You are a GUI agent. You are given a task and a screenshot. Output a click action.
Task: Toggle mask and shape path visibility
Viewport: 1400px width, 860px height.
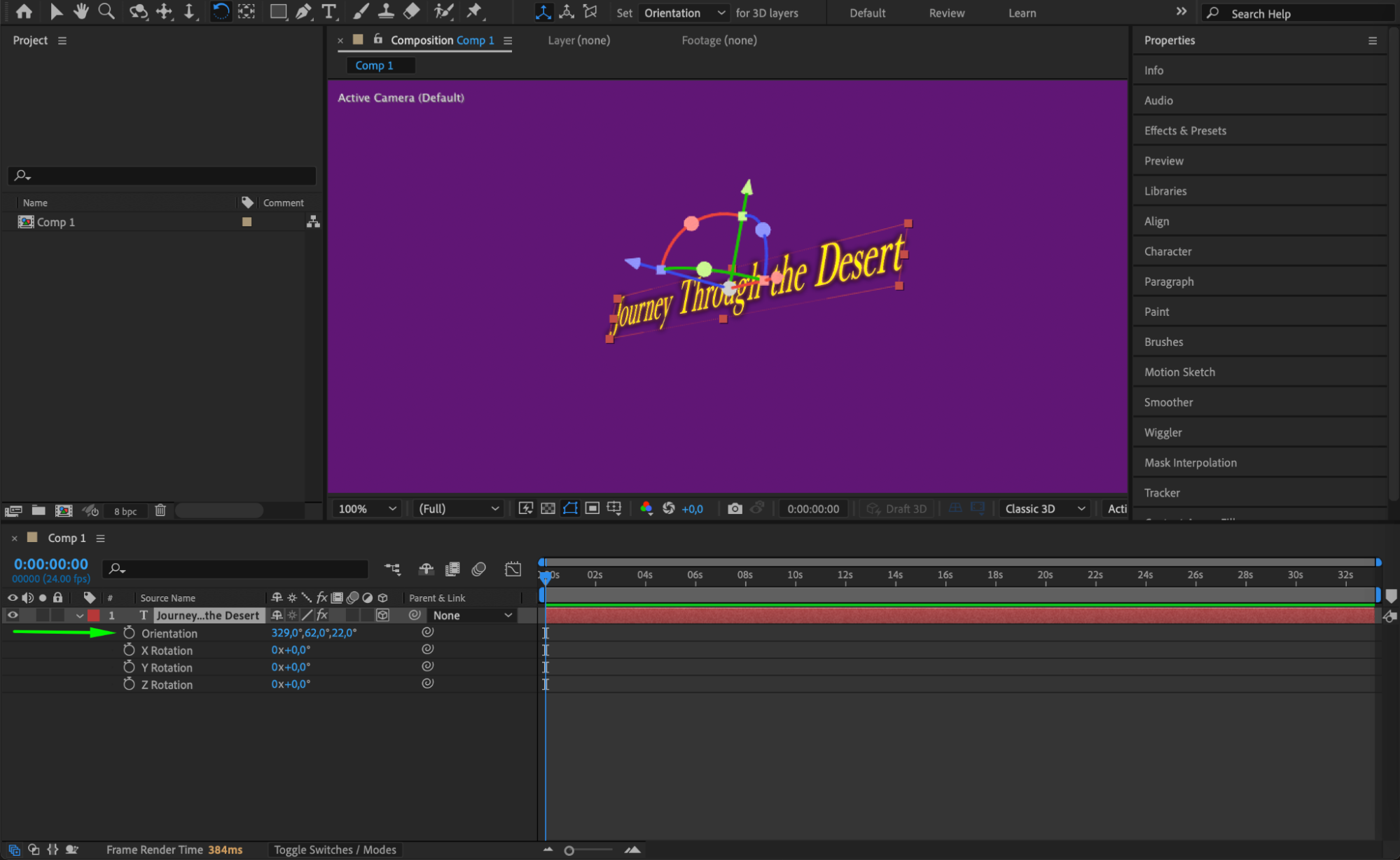pyautogui.click(x=571, y=508)
